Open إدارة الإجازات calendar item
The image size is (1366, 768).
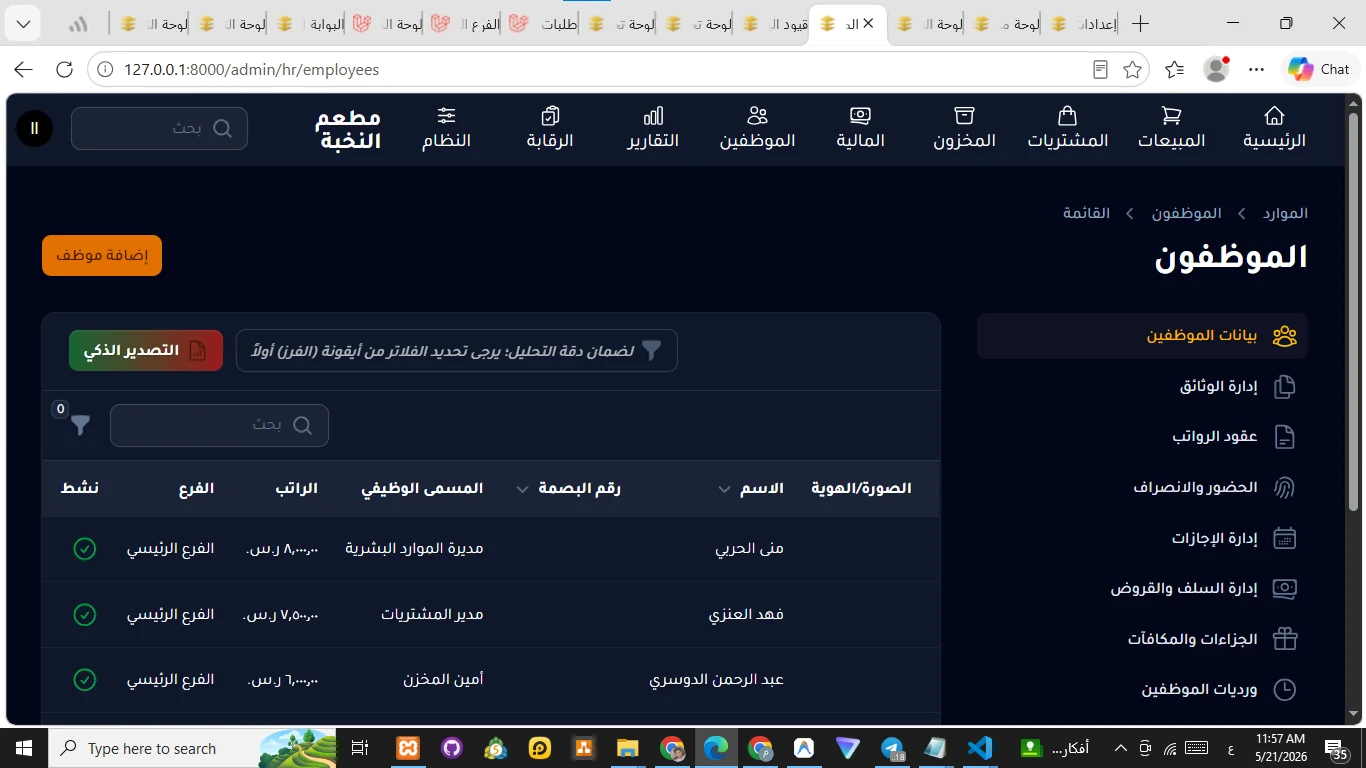coord(1142,538)
